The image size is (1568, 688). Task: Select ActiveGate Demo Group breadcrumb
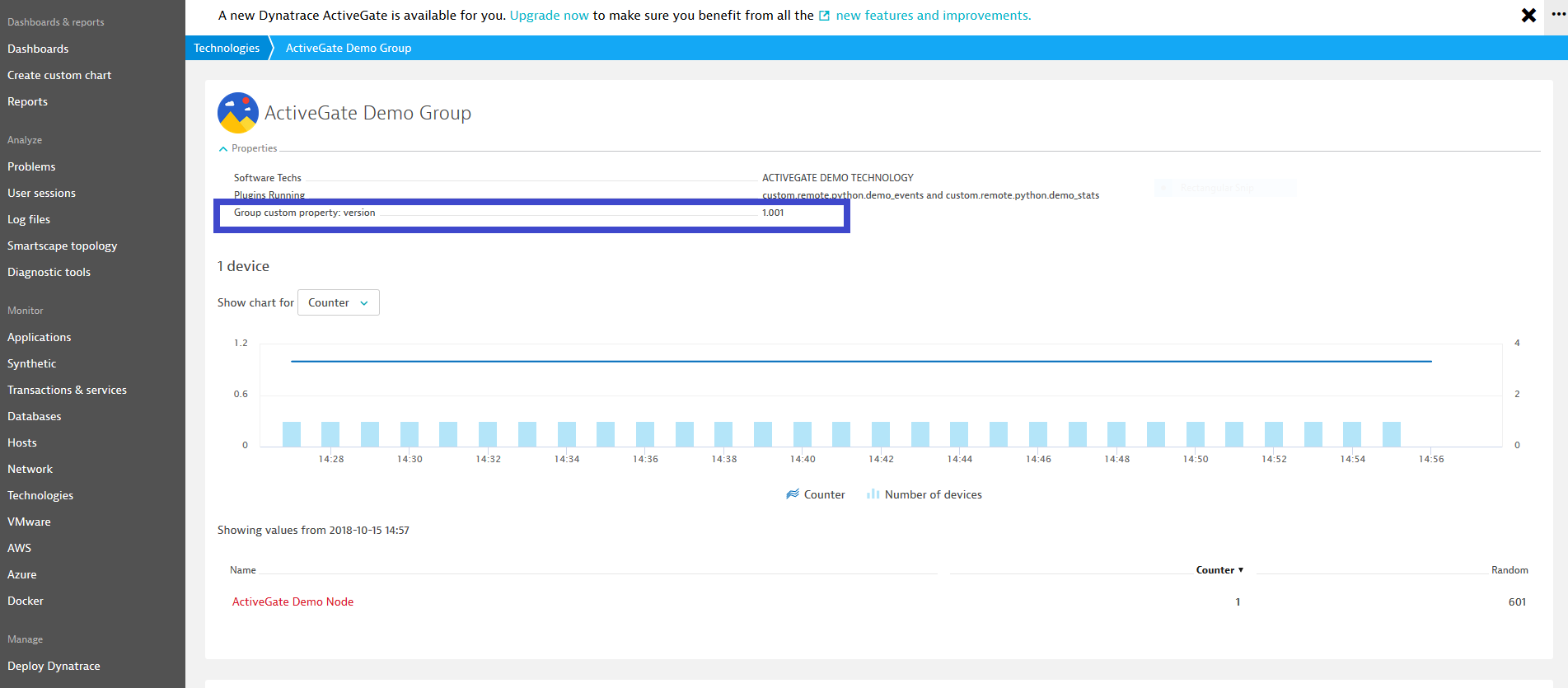[x=349, y=48]
